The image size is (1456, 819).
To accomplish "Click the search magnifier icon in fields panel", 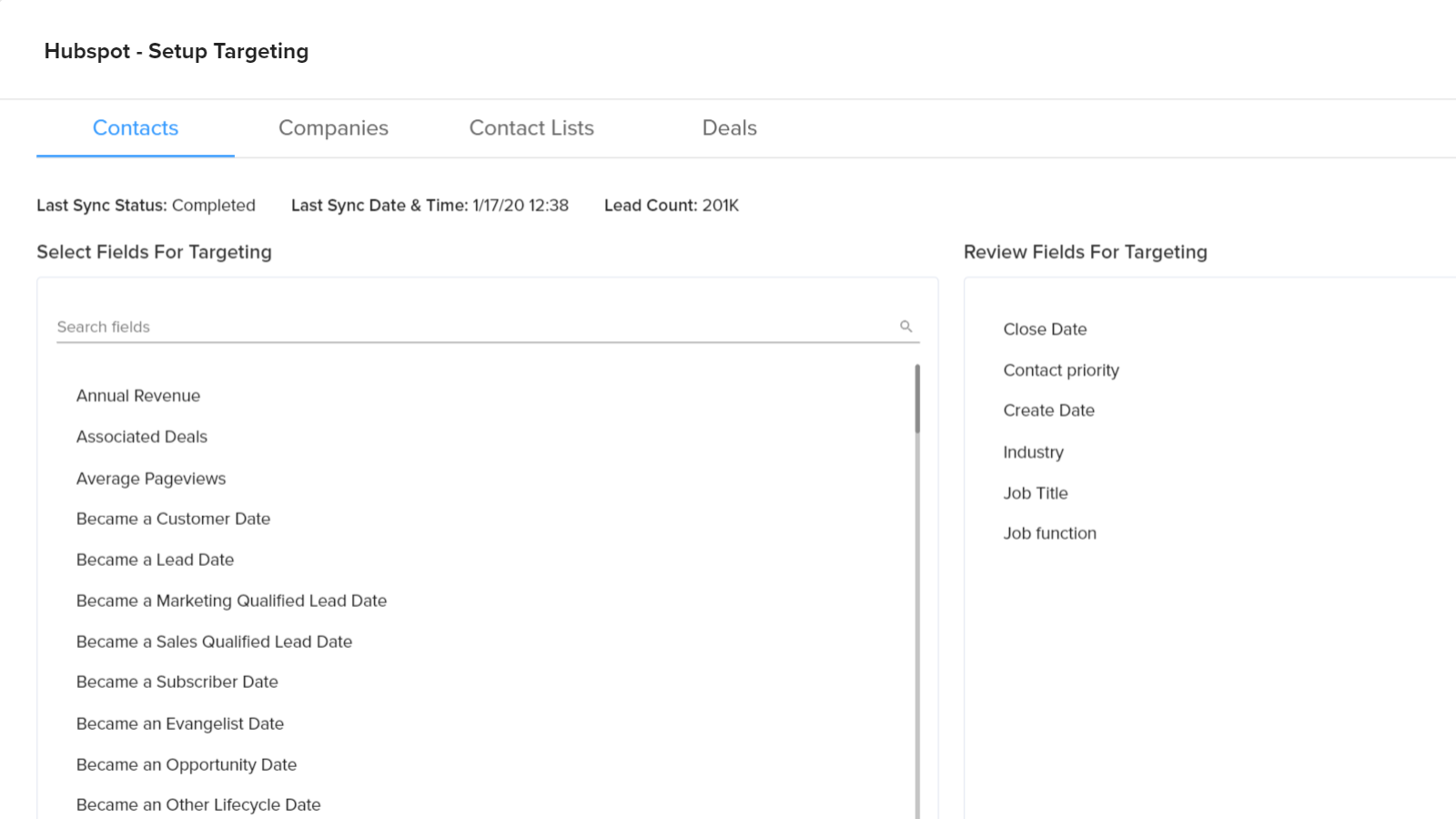I will [905, 326].
